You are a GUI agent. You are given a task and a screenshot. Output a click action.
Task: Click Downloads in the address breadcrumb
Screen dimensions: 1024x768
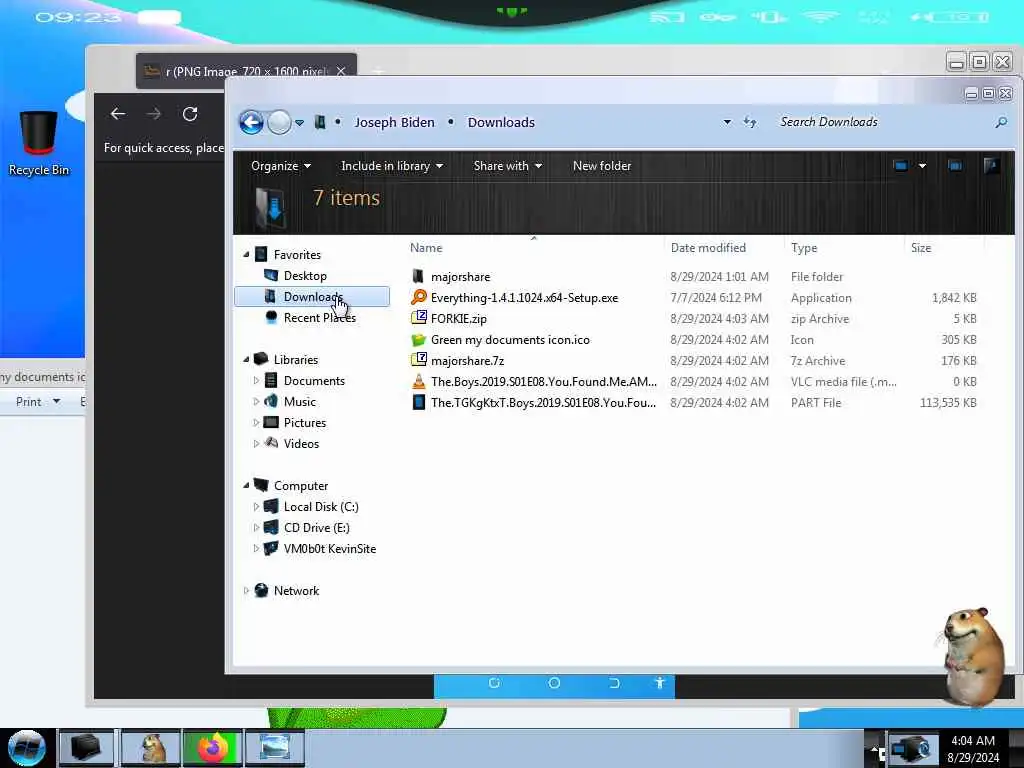pos(501,122)
